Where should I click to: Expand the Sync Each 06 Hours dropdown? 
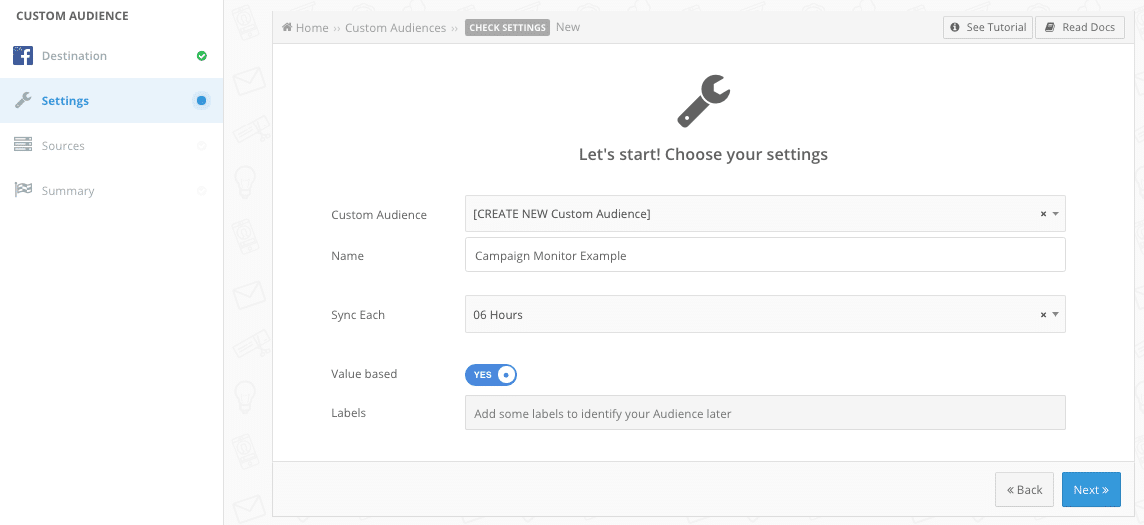765,314
